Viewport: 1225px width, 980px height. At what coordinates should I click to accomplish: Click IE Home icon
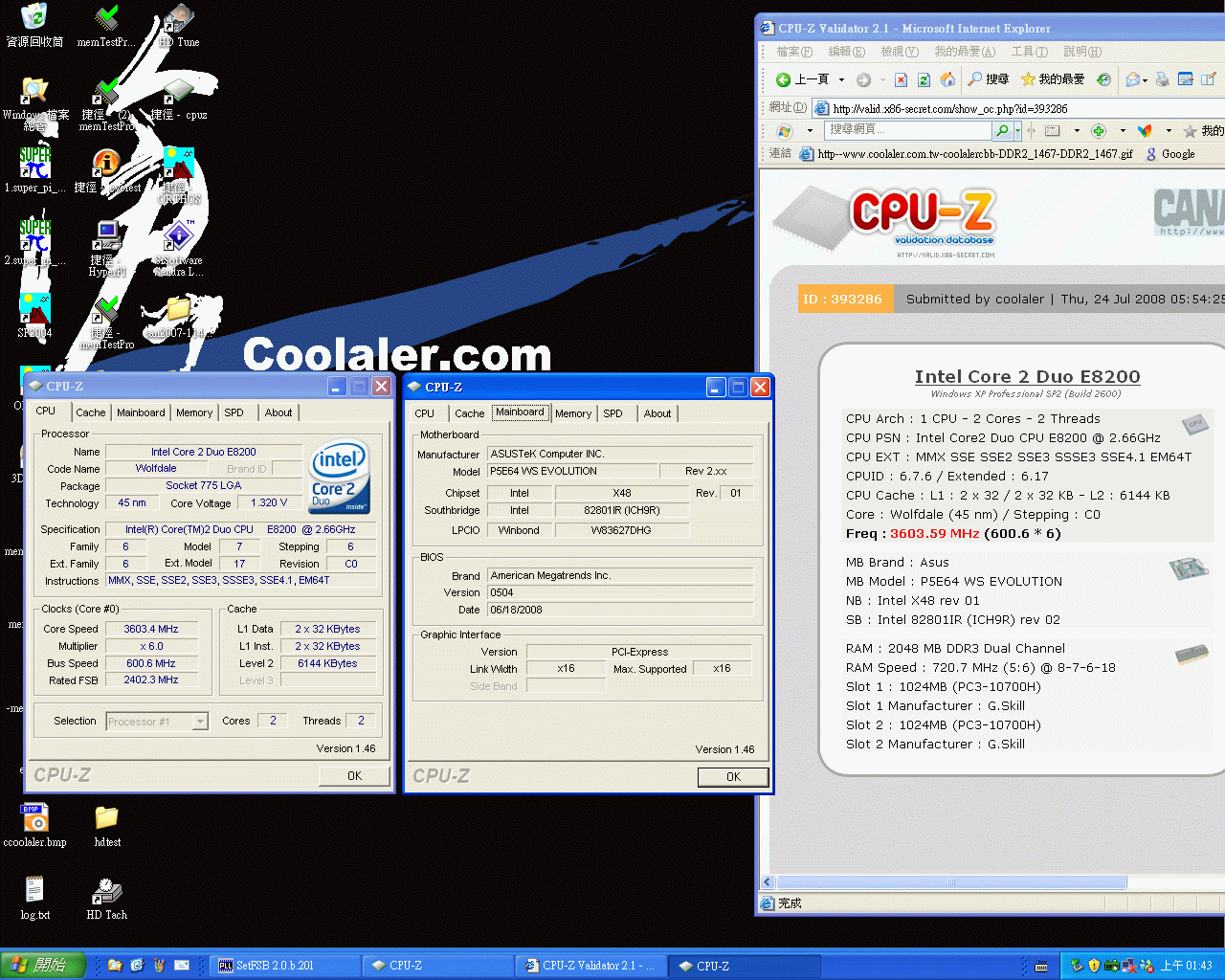pyautogui.click(x=947, y=79)
